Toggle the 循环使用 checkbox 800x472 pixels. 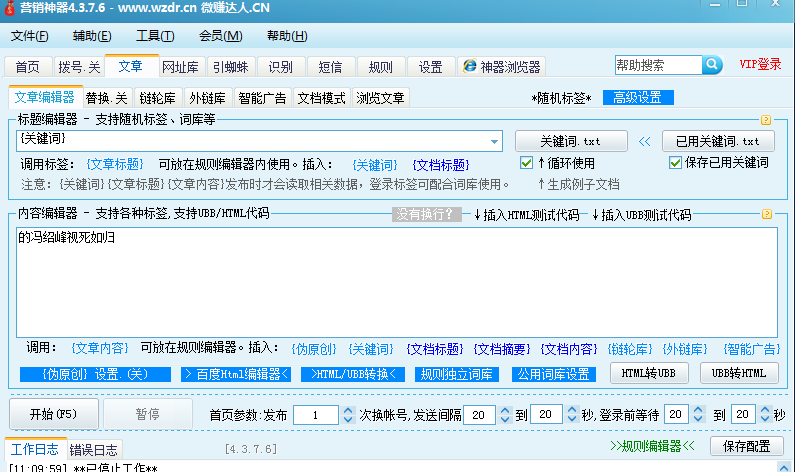pos(526,163)
